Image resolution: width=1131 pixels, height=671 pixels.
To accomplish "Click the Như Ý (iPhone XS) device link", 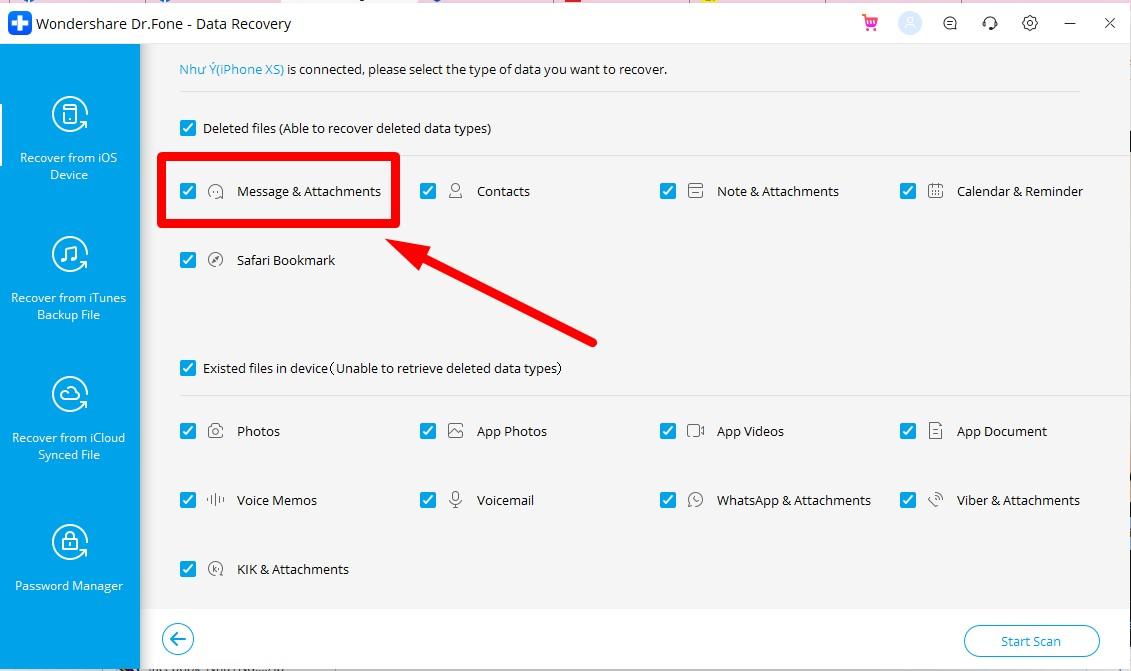I will pos(231,70).
